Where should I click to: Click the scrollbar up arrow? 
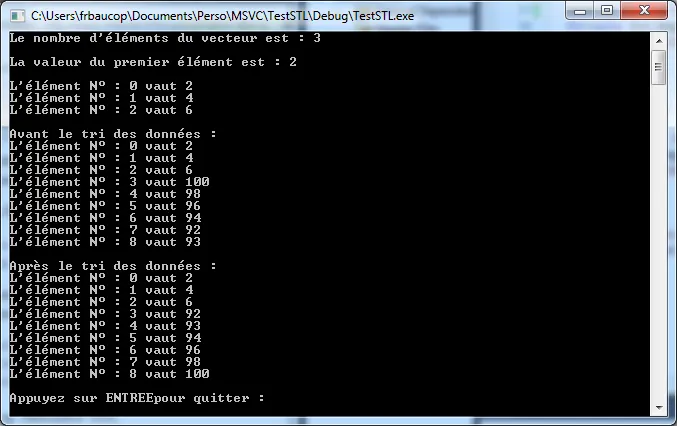(x=659, y=41)
